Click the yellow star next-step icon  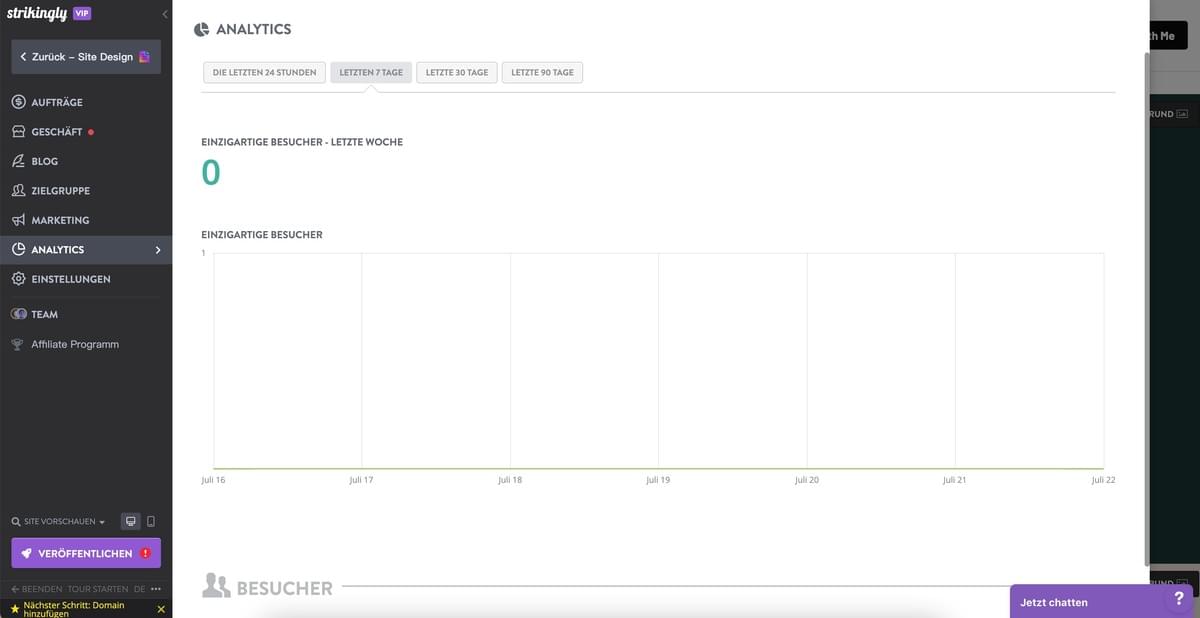coord(14,608)
